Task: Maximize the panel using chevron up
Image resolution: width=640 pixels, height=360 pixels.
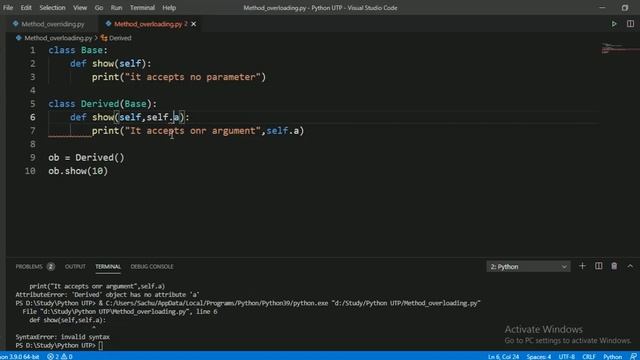Action: (x=630, y=266)
